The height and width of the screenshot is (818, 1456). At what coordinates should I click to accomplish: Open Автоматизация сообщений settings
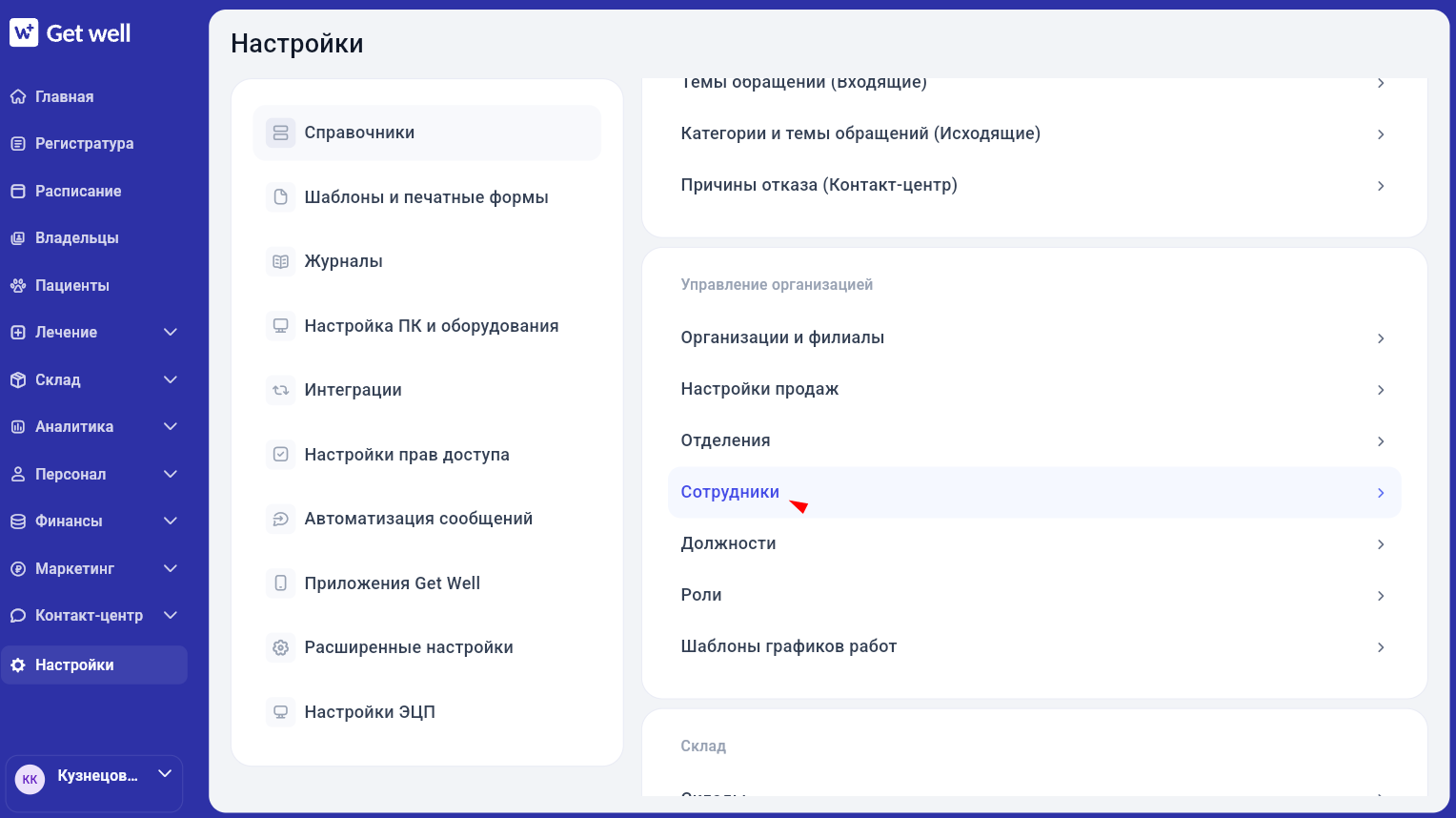click(x=427, y=519)
